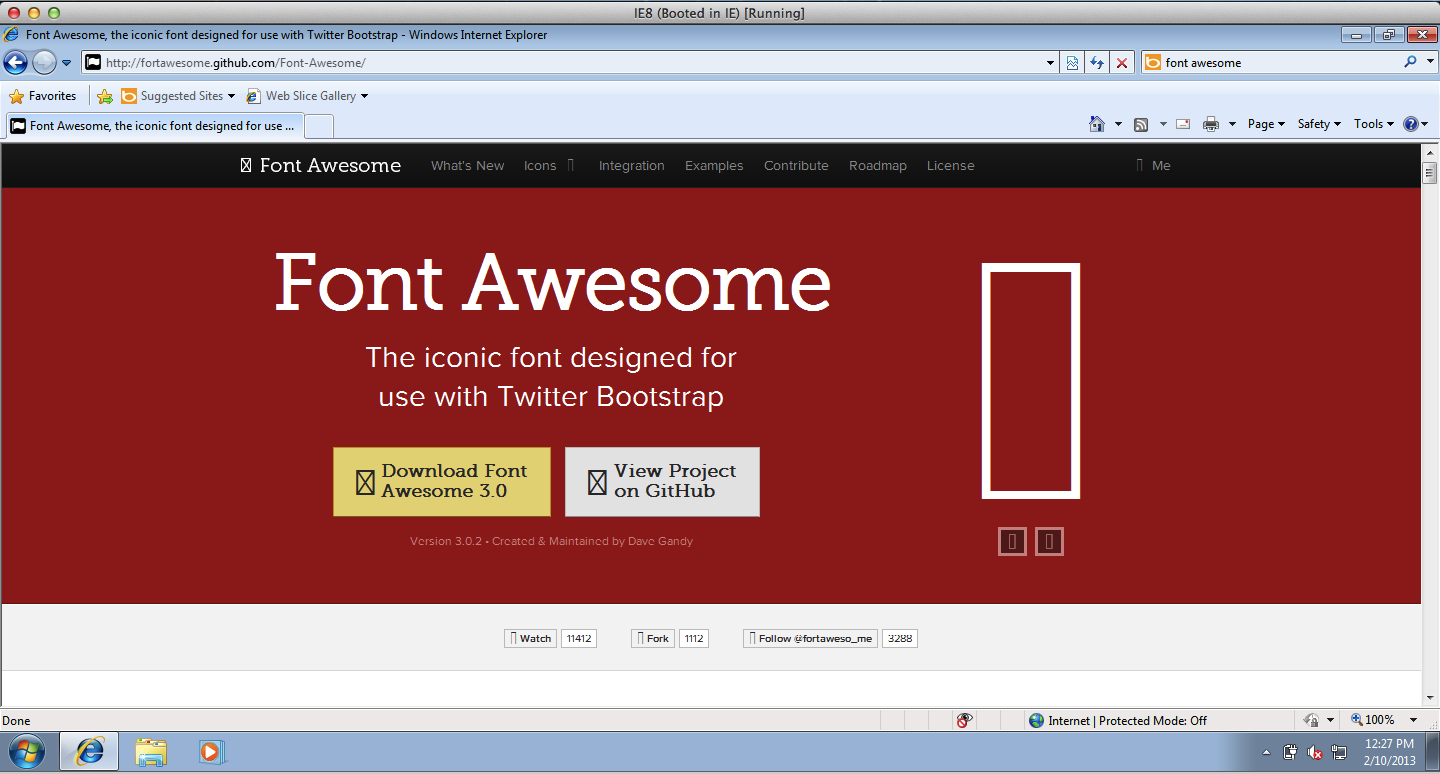Open the What's New nav link
The height and width of the screenshot is (774, 1440).
pos(467,166)
